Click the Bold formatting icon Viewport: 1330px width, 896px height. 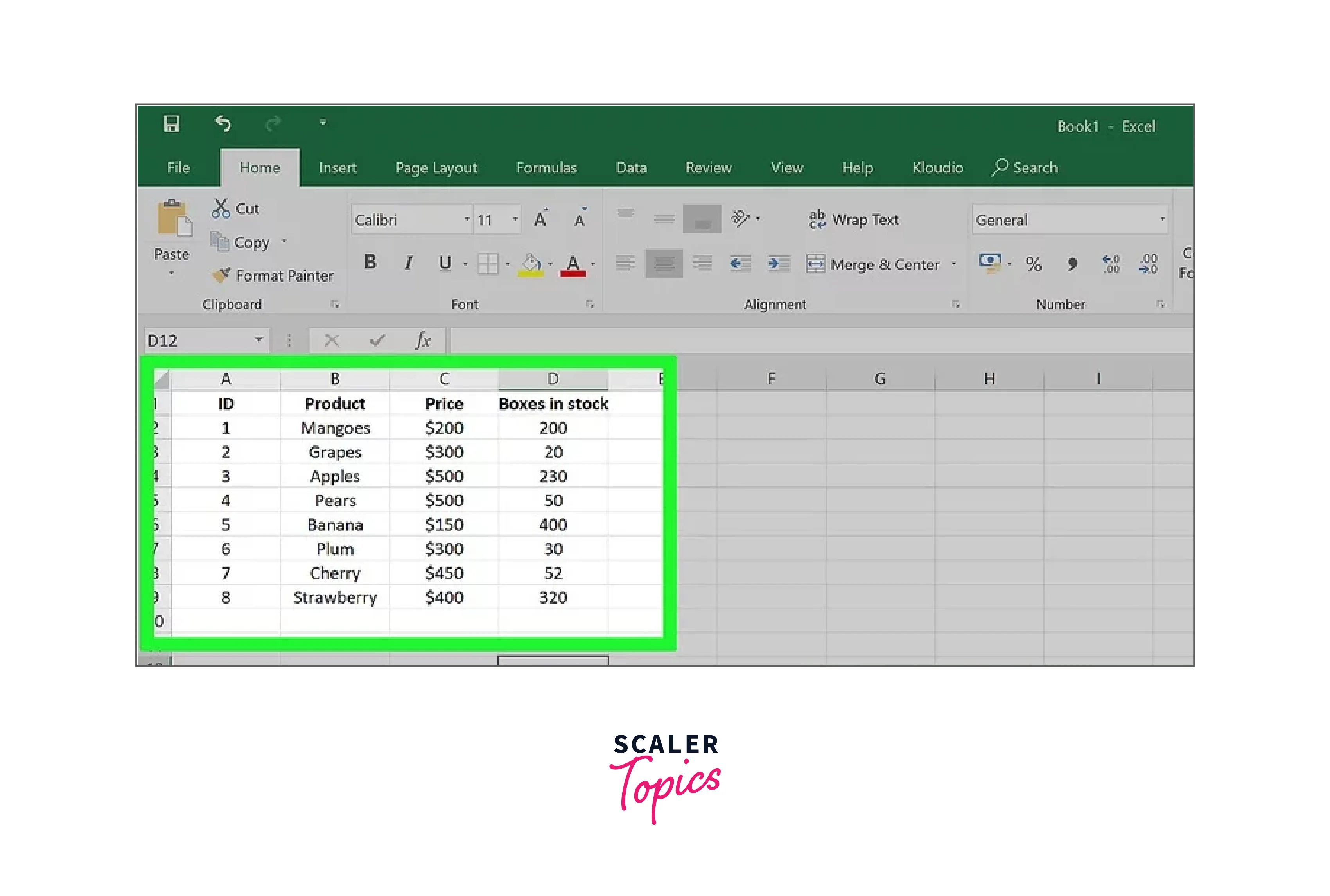coord(369,262)
